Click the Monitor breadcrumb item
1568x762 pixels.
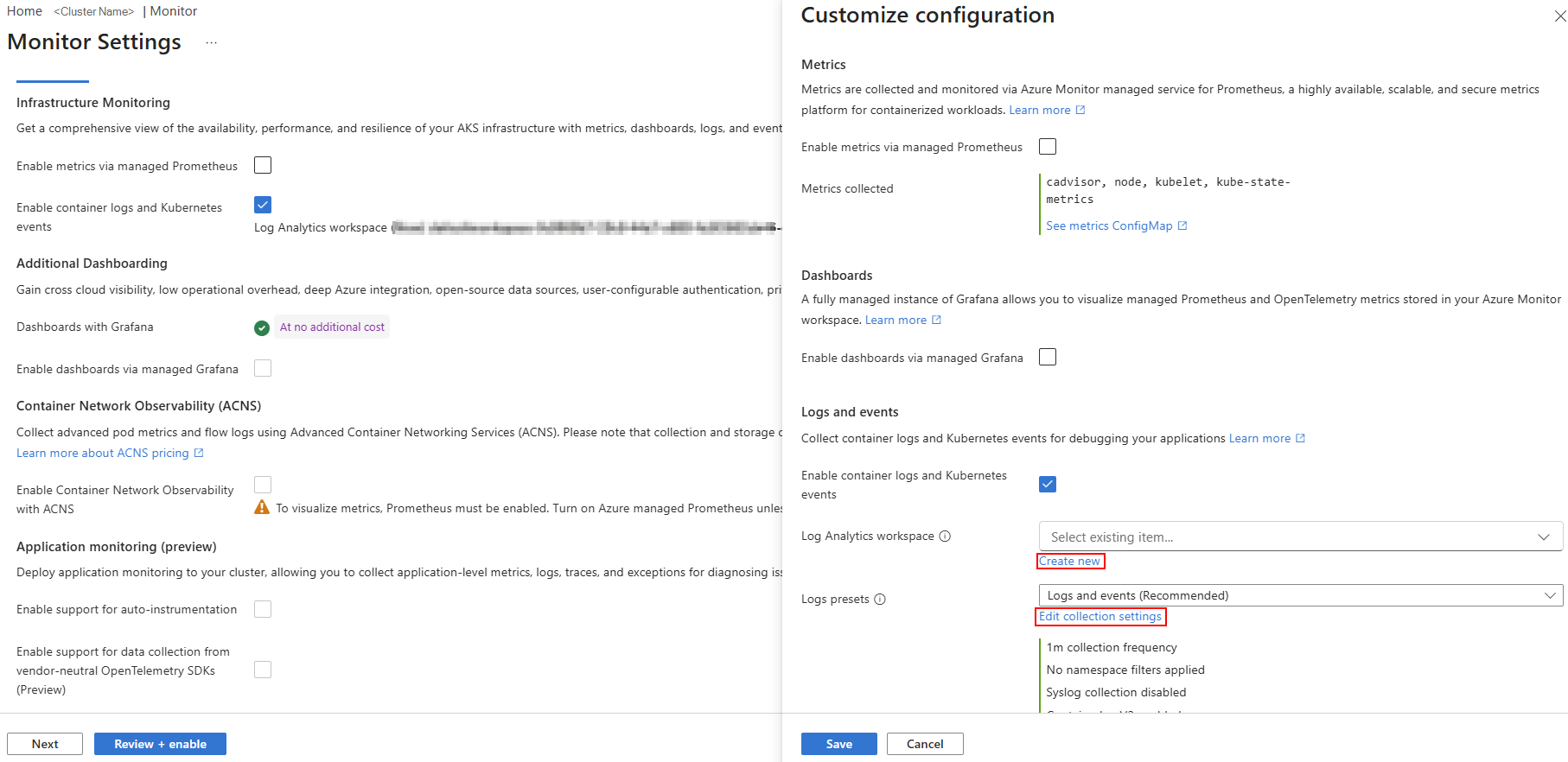coord(174,11)
